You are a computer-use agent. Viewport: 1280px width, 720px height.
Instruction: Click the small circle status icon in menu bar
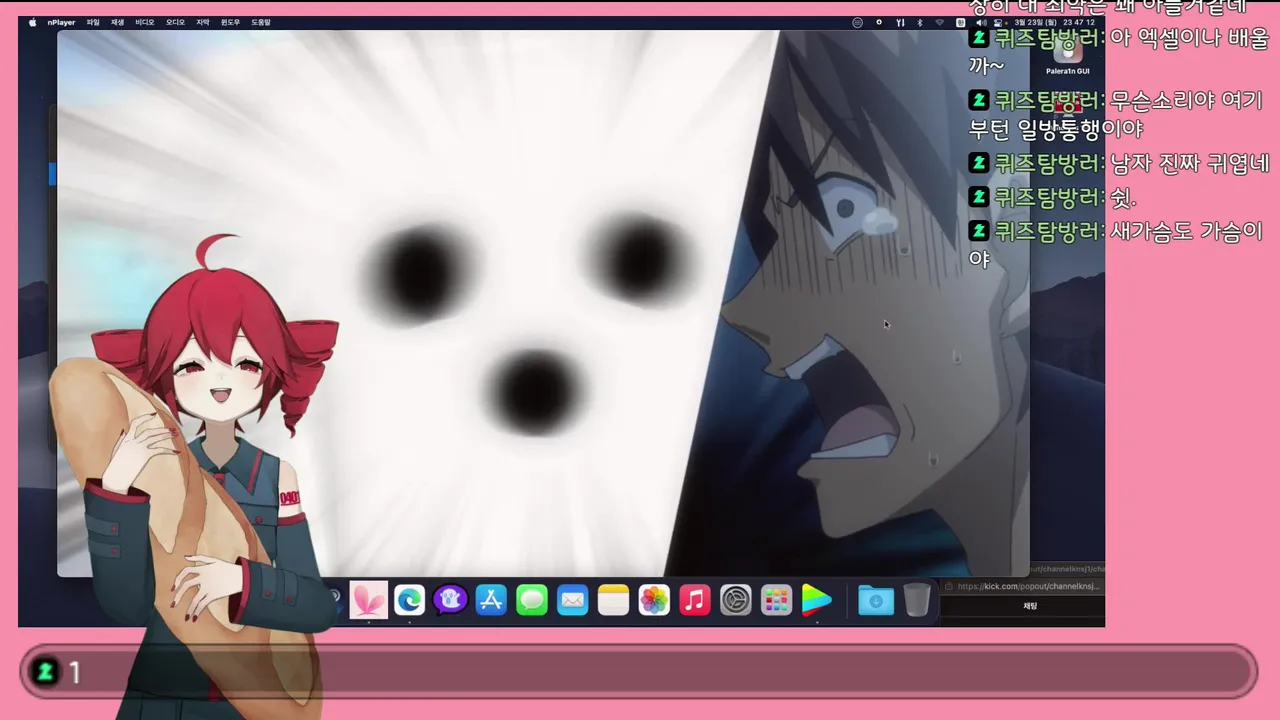point(879,22)
